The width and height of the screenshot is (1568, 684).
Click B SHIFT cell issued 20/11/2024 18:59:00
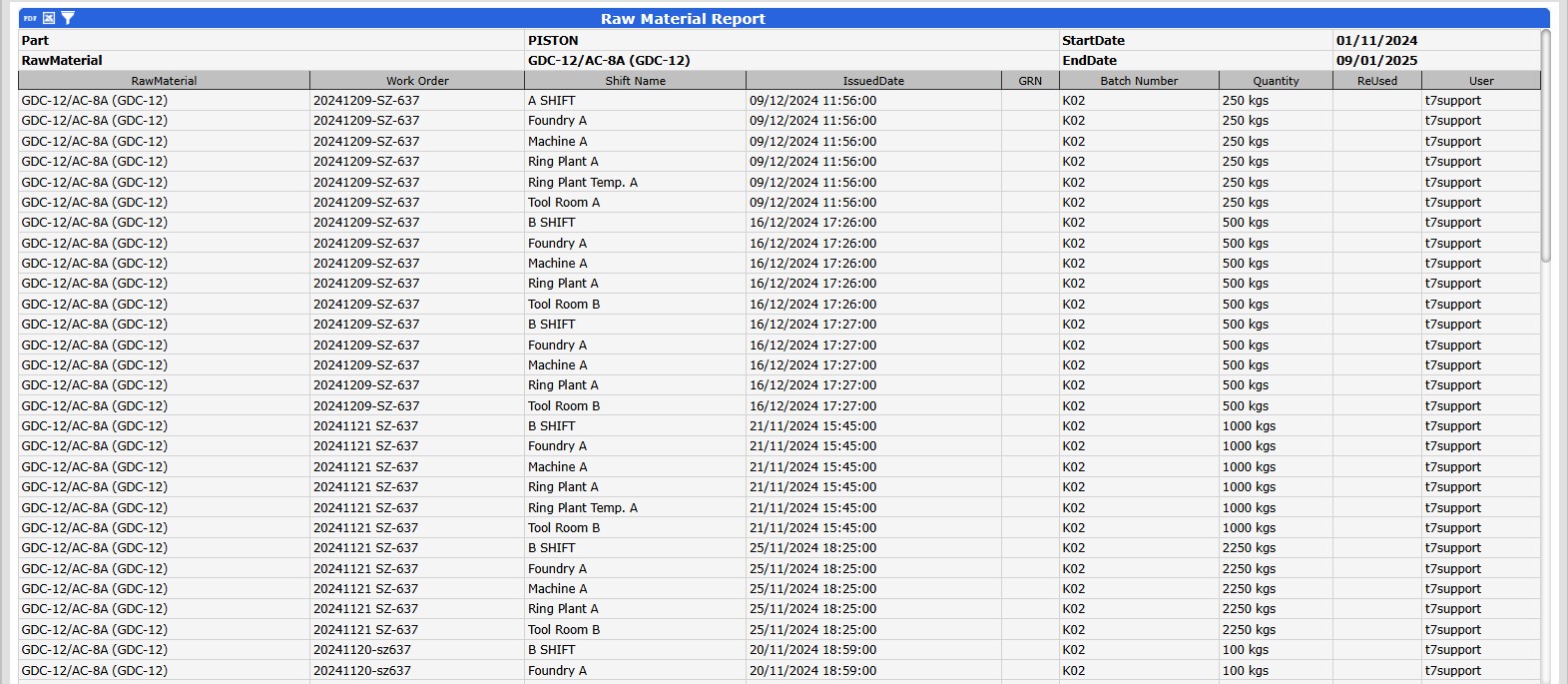(x=634, y=650)
